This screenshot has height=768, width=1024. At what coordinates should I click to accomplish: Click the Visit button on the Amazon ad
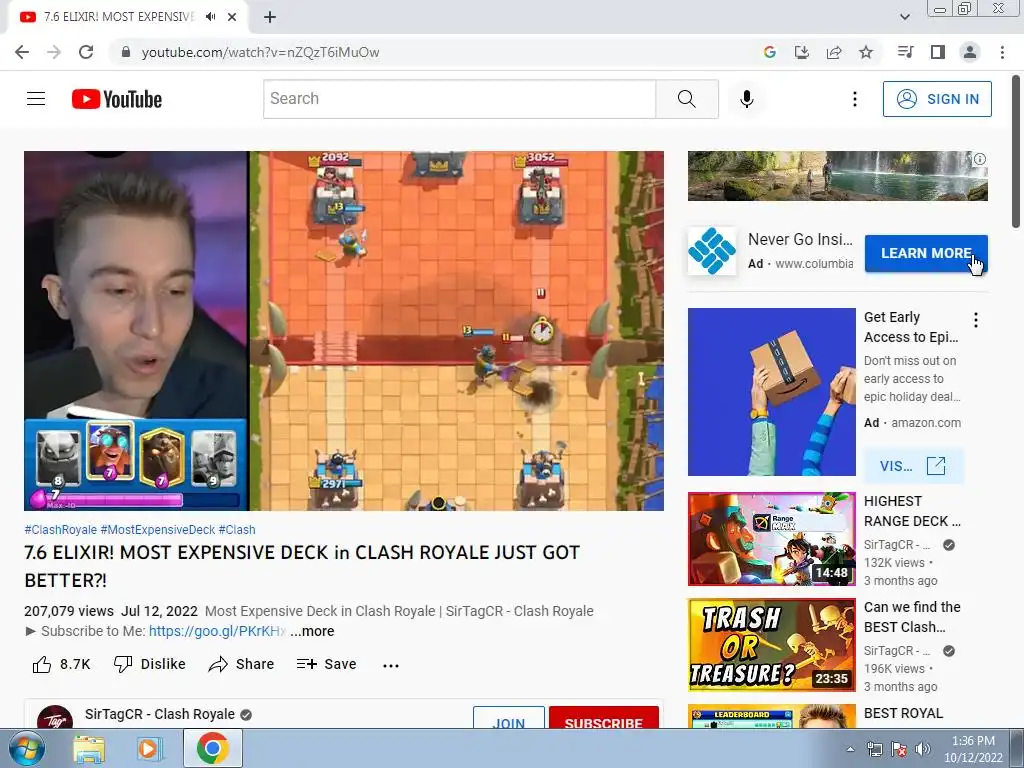tap(913, 466)
